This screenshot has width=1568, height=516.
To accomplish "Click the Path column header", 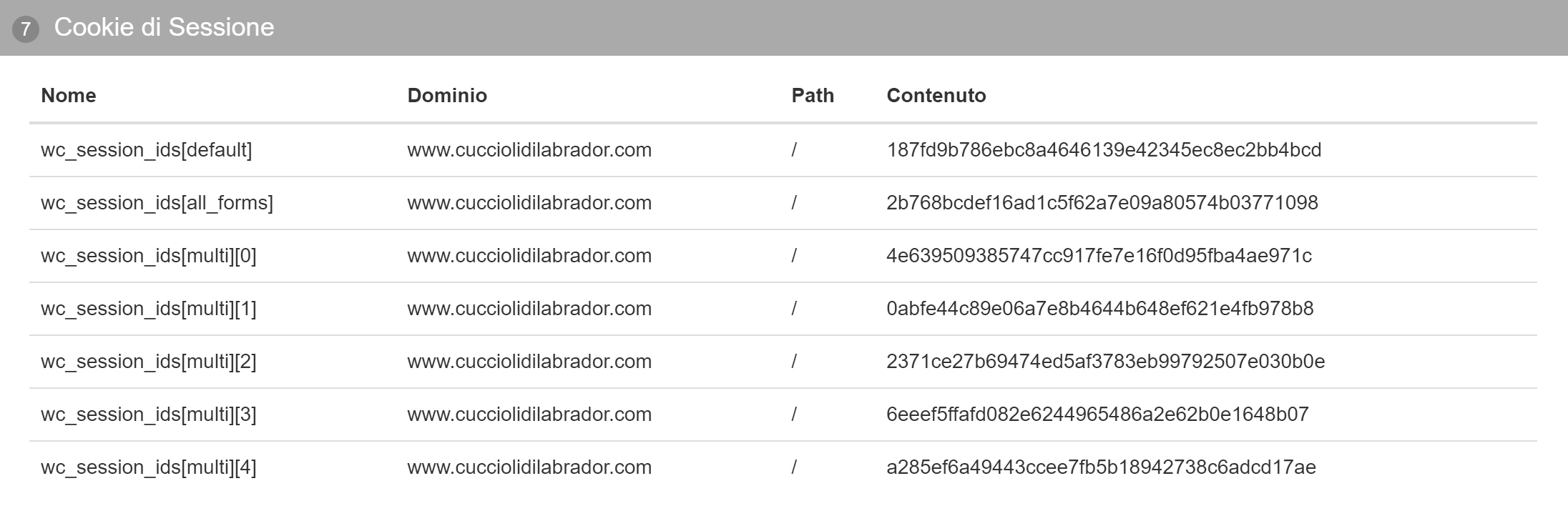I will pyautogui.click(x=813, y=96).
